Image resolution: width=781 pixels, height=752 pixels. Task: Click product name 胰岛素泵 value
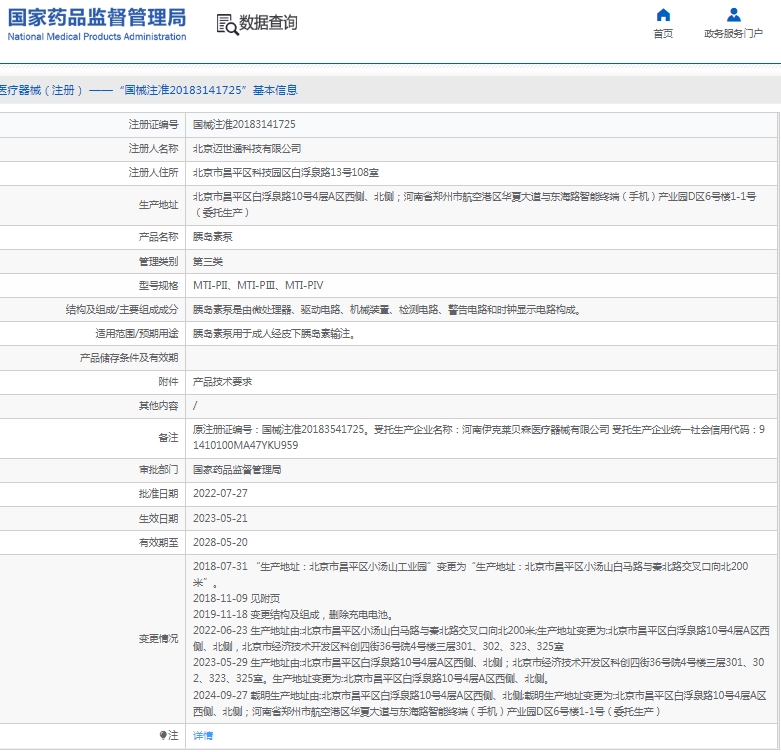[x=213, y=237]
